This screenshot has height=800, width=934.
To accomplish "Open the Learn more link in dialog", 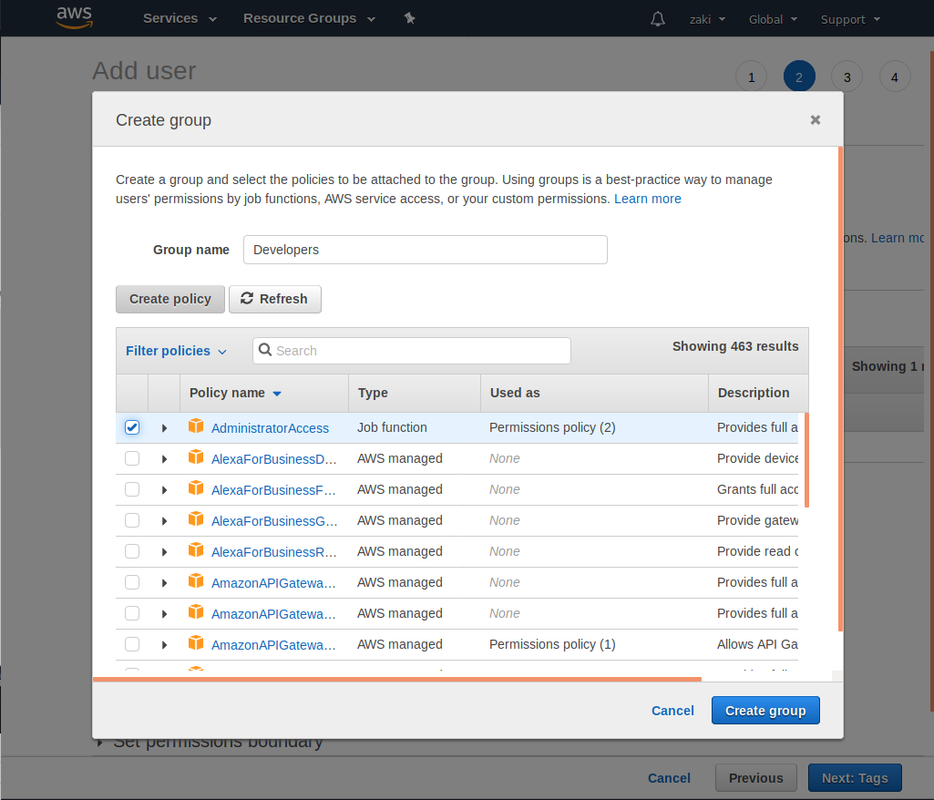I will click(647, 198).
